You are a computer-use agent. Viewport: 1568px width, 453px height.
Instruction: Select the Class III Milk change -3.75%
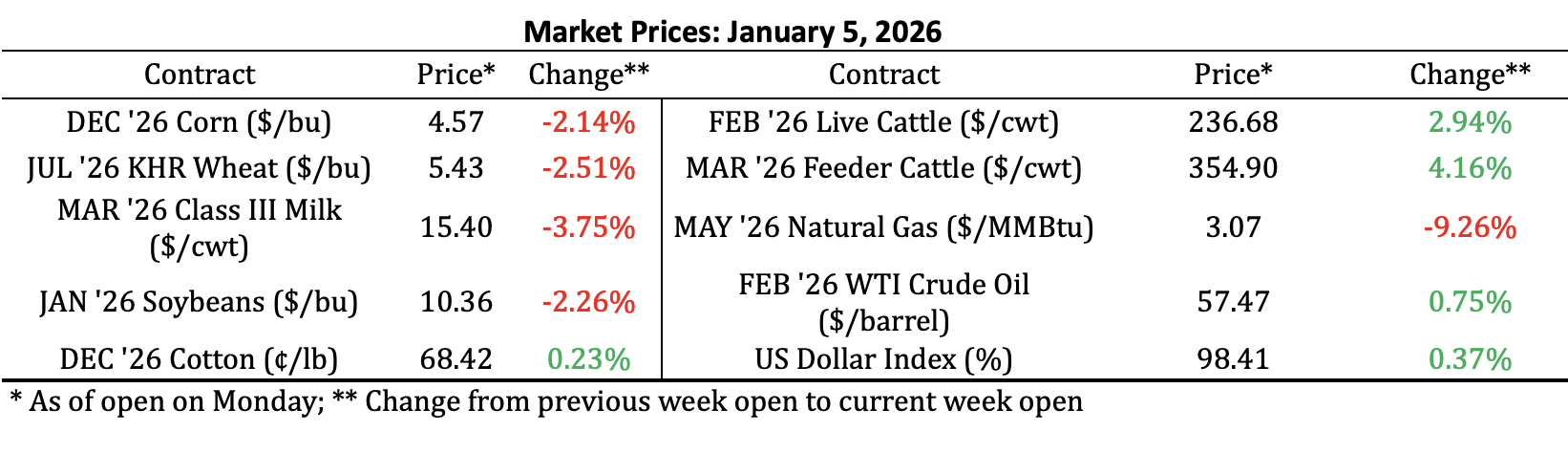[x=588, y=227]
